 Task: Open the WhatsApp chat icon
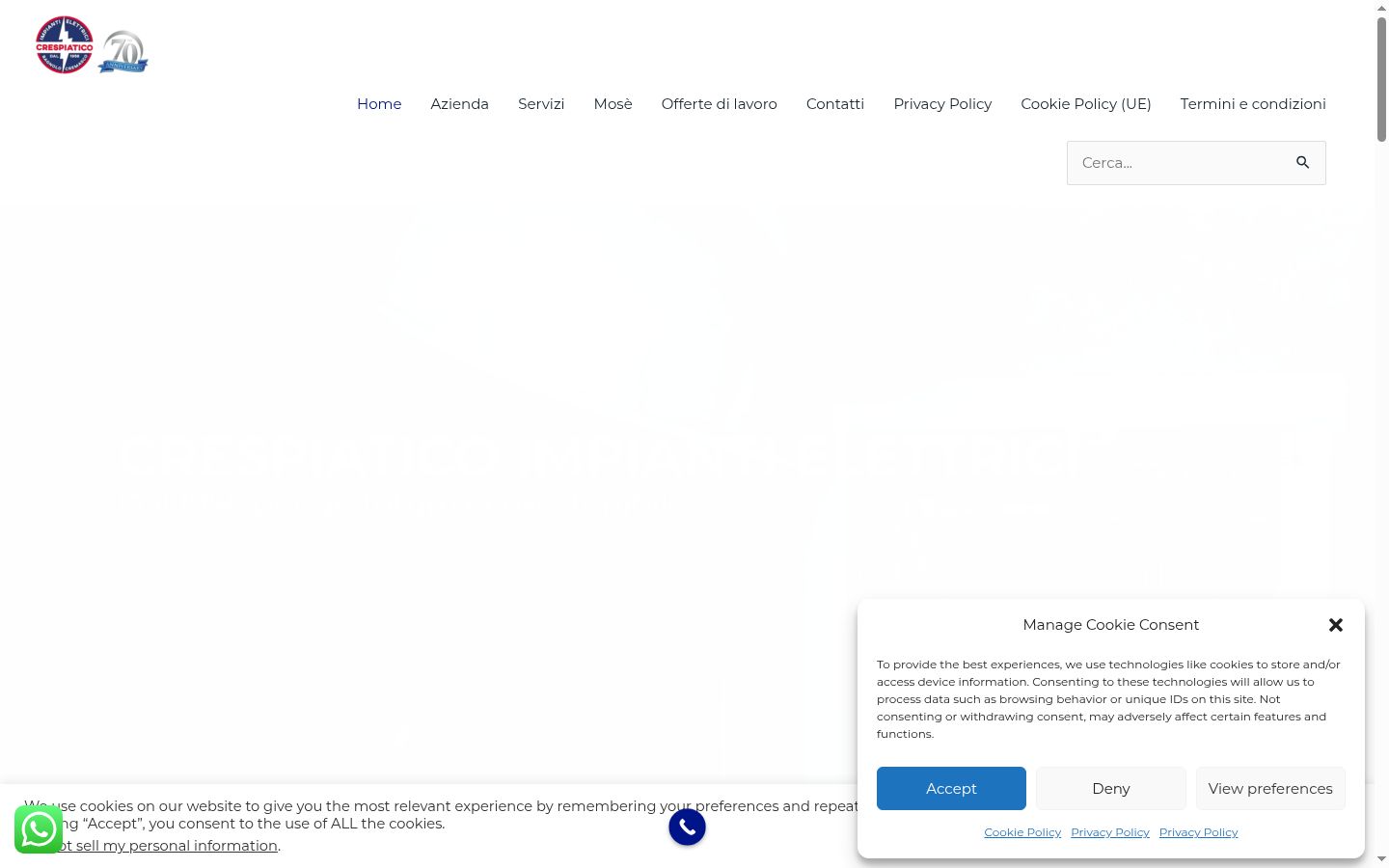pos(39,829)
